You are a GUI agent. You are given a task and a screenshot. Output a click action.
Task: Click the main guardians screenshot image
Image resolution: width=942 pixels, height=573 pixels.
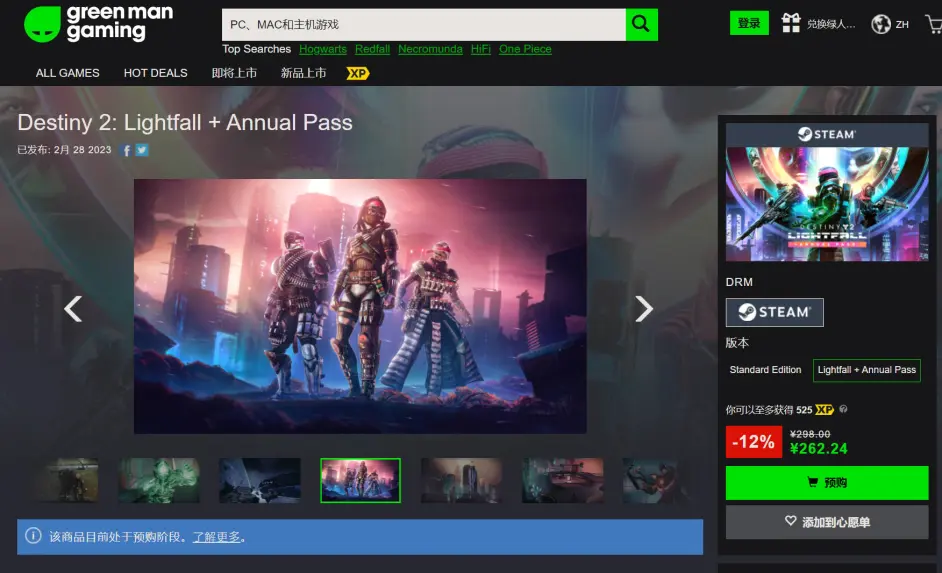point(360,306)
